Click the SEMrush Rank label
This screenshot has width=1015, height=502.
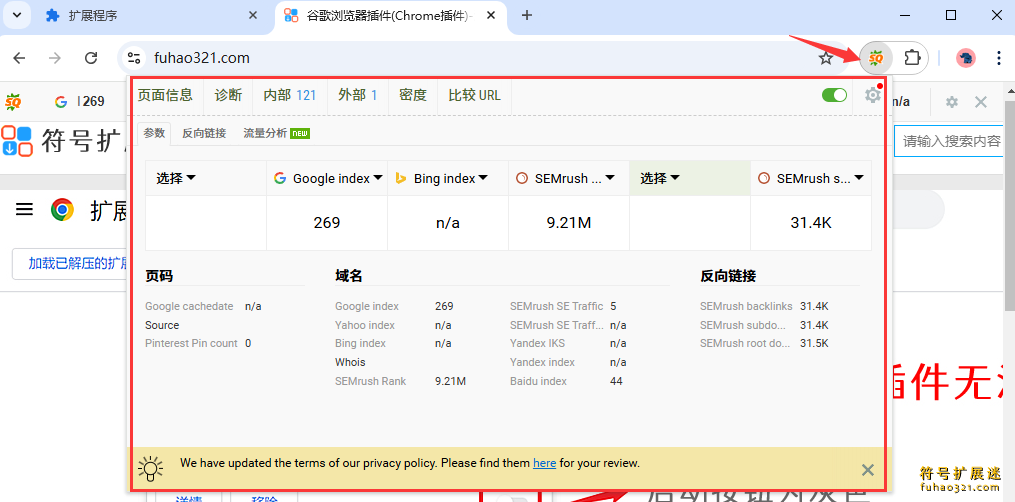pyautogui.click(x=370, y=381)
